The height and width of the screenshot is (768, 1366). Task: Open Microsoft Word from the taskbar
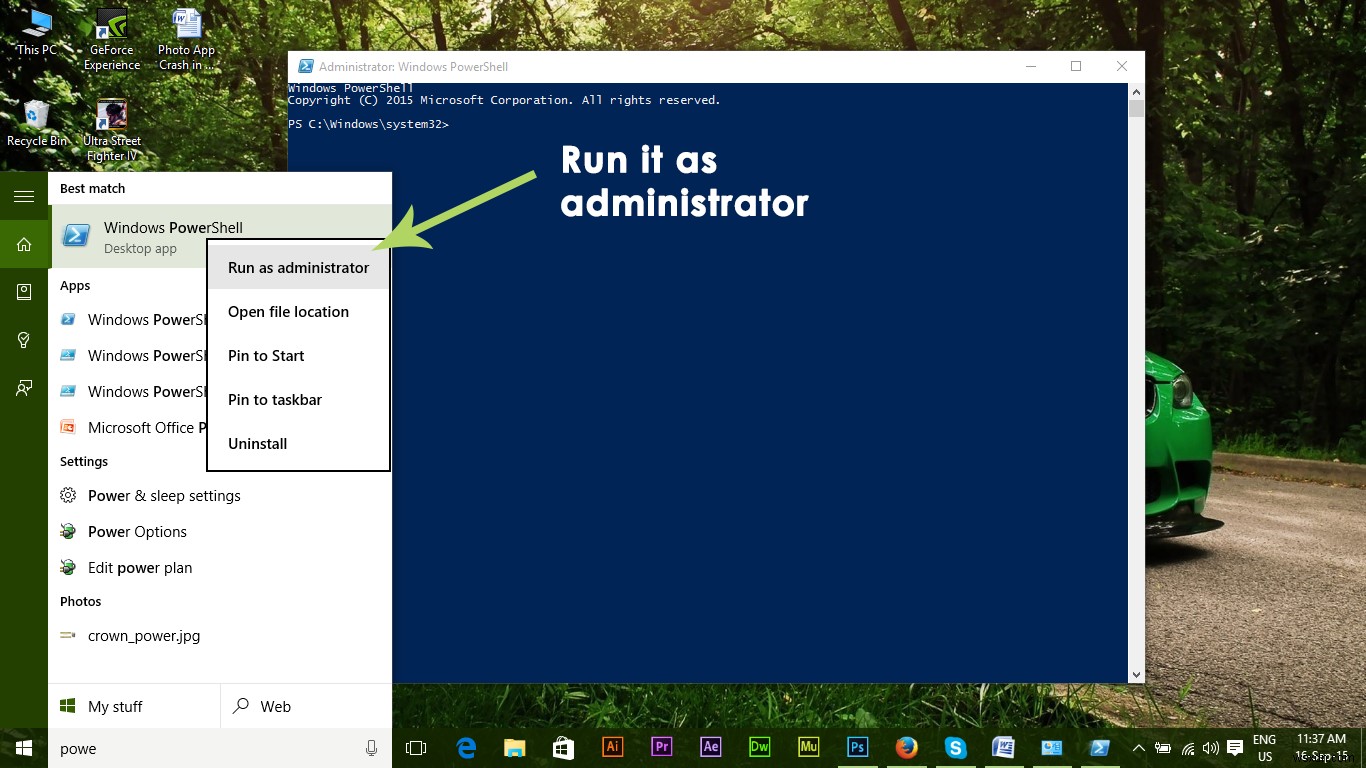1003,747
